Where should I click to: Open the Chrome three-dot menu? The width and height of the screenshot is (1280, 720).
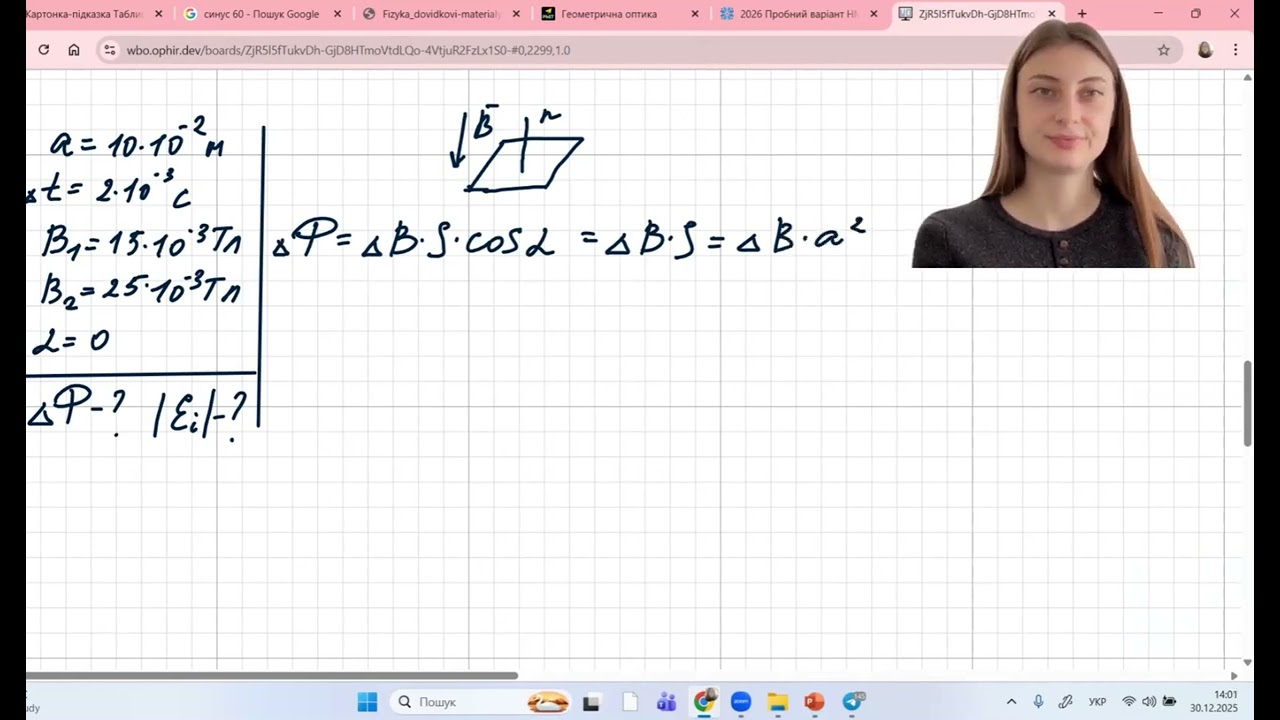(1236, 50)
